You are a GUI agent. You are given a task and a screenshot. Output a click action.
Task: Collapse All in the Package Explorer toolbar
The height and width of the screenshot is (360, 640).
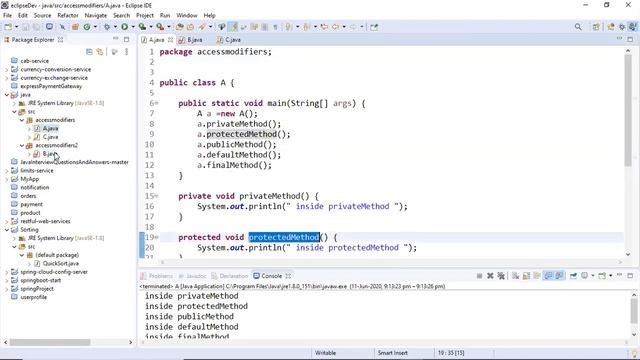pos(89,52)
